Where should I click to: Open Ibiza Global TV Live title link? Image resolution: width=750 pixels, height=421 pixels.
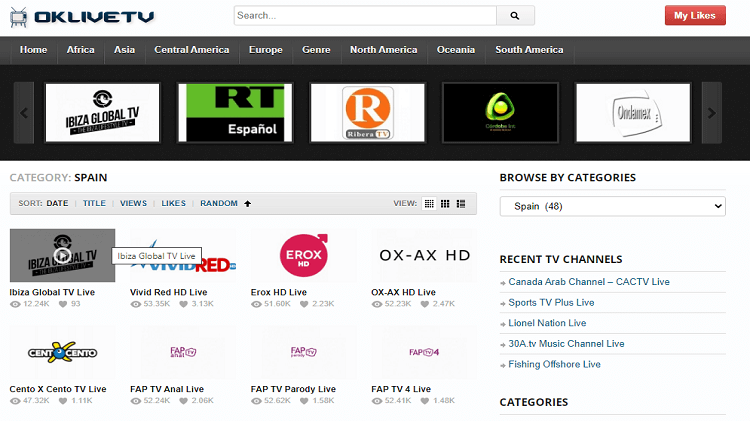point(52,292)
